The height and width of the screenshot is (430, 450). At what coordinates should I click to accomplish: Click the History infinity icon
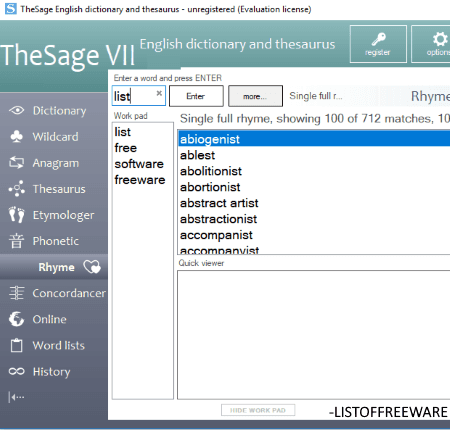(17, 371)
